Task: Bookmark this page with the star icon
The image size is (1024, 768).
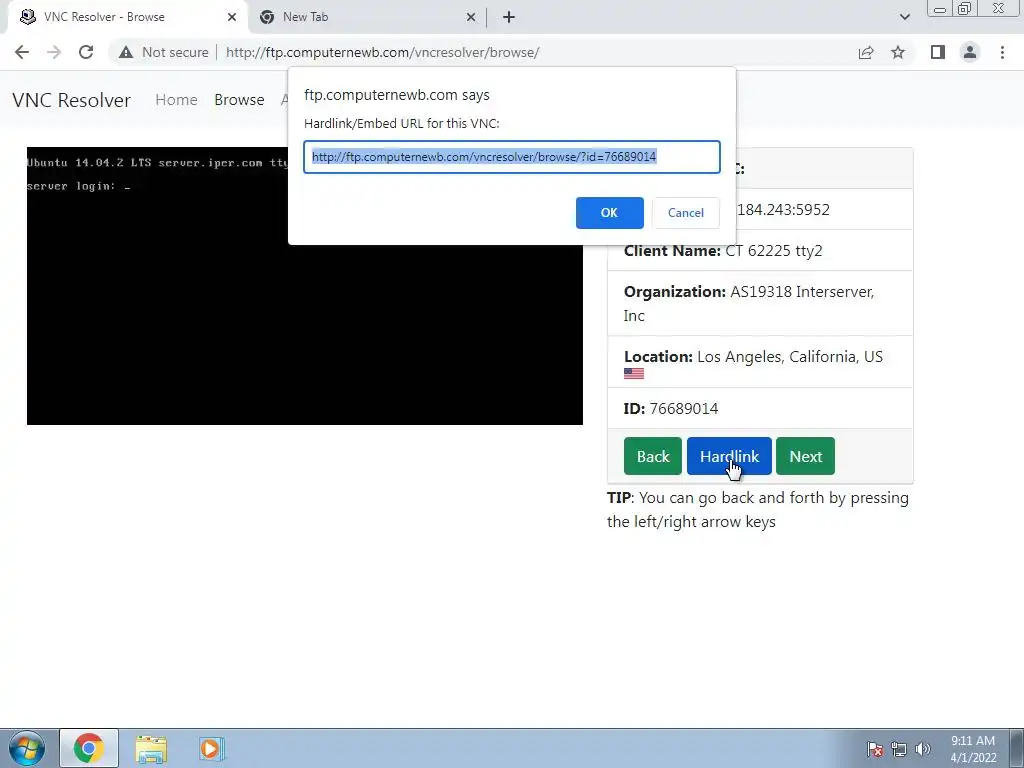Action: 898,52
